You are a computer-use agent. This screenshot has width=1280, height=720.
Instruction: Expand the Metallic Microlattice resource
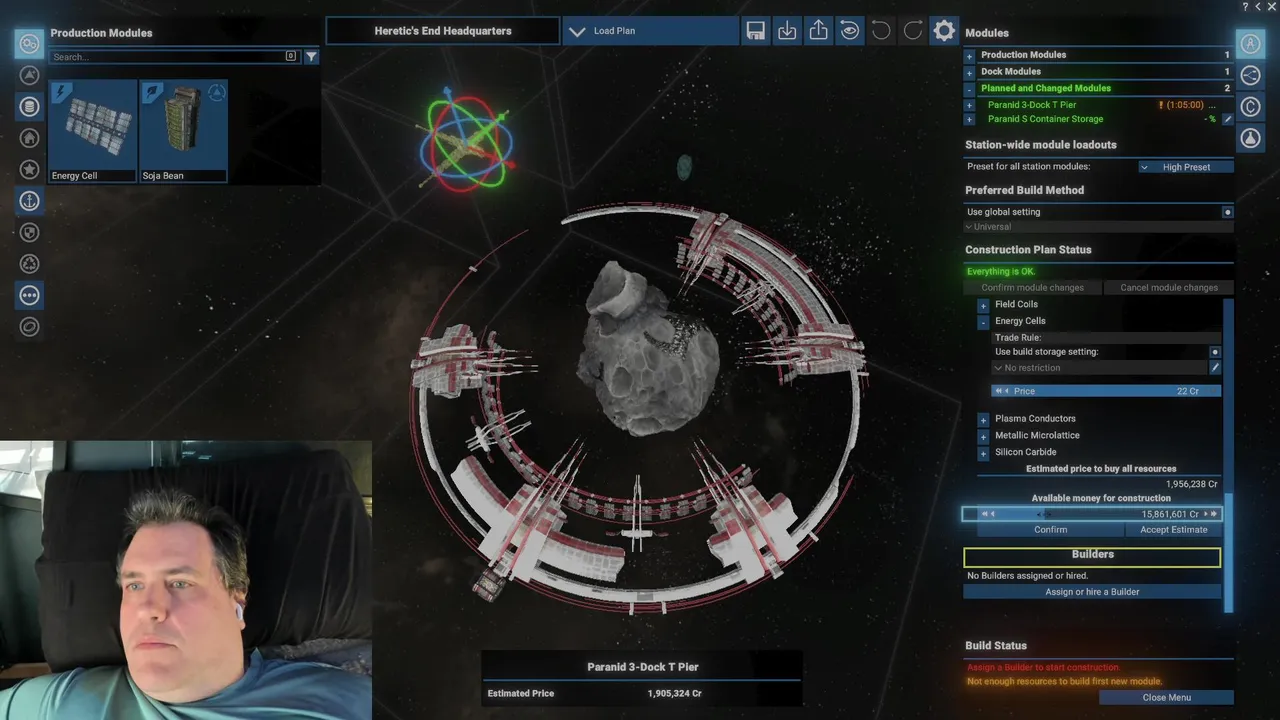pos(983,436)
